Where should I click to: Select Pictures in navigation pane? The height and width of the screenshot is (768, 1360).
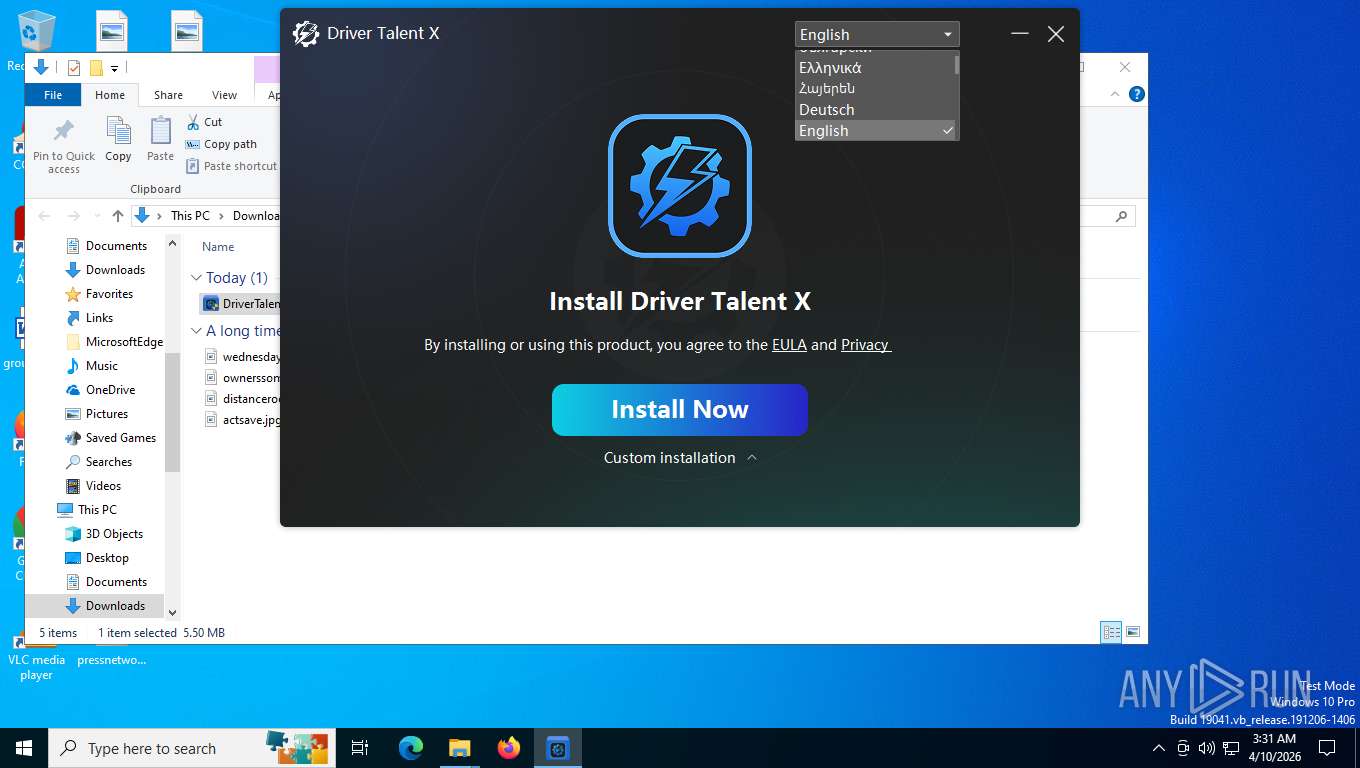(x=106, y=414)
